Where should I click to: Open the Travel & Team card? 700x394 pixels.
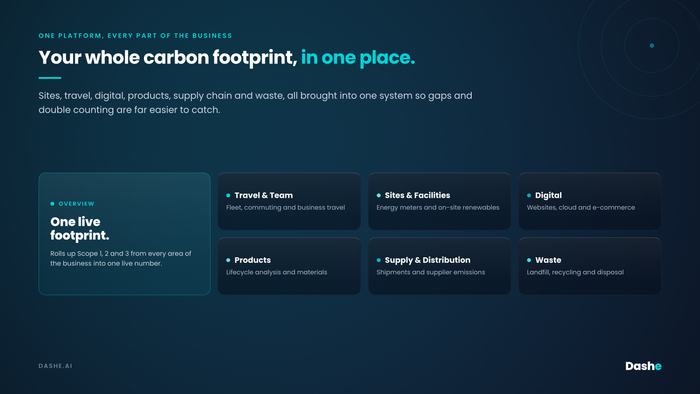(289, 201)
